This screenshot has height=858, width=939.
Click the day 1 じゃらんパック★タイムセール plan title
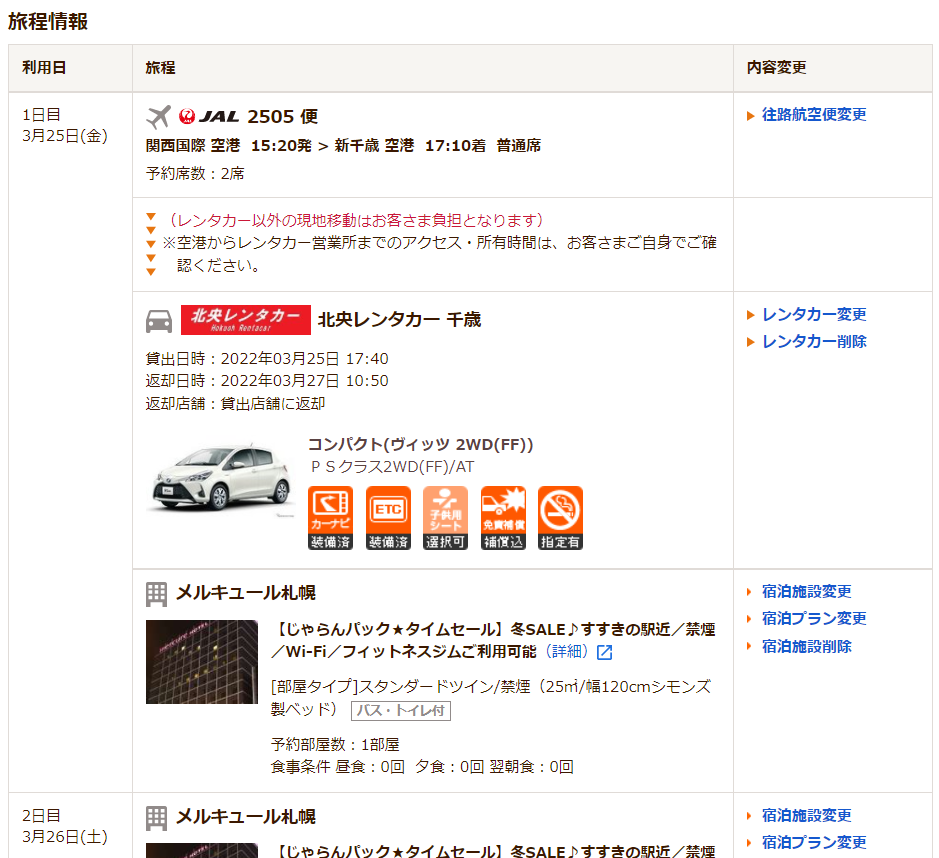pos(493,640)
